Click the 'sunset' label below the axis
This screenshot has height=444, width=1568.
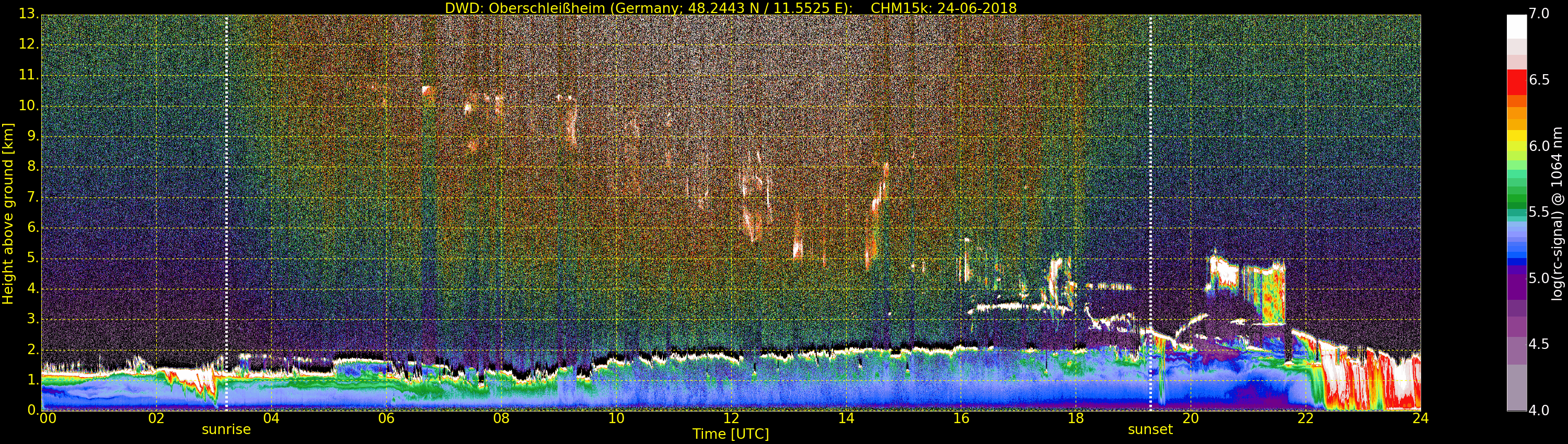(x=1150, y=429)
